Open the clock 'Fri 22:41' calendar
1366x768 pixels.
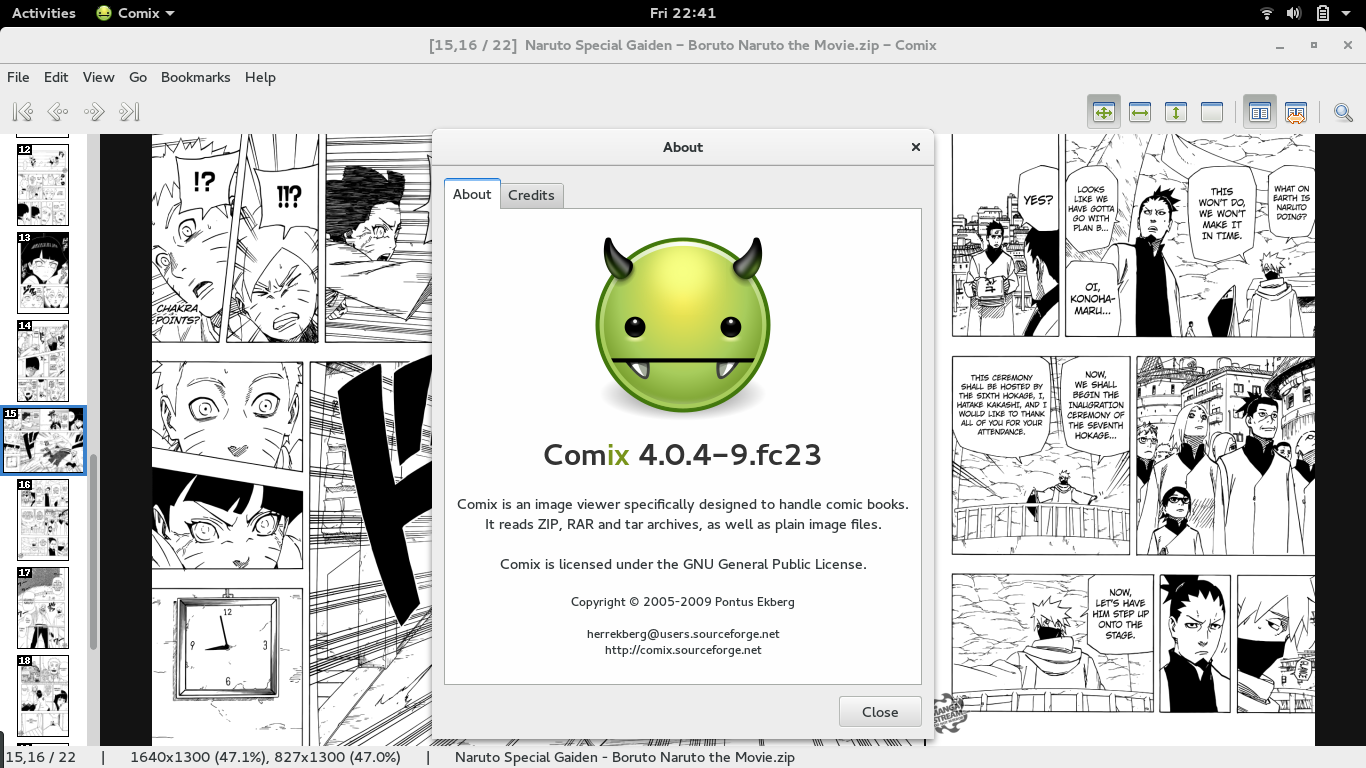[x=683, y=13]
